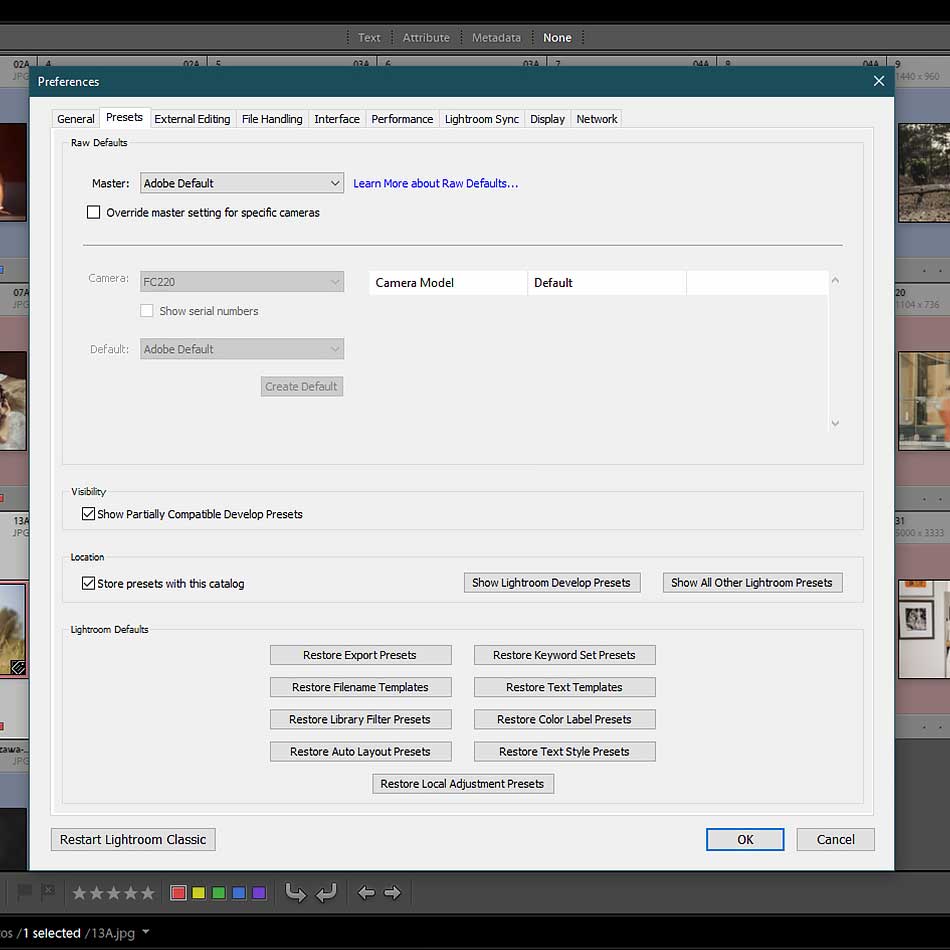This screenshot has width=950, height=950.
Task: Click the Default column header
Action: (607, 282)
